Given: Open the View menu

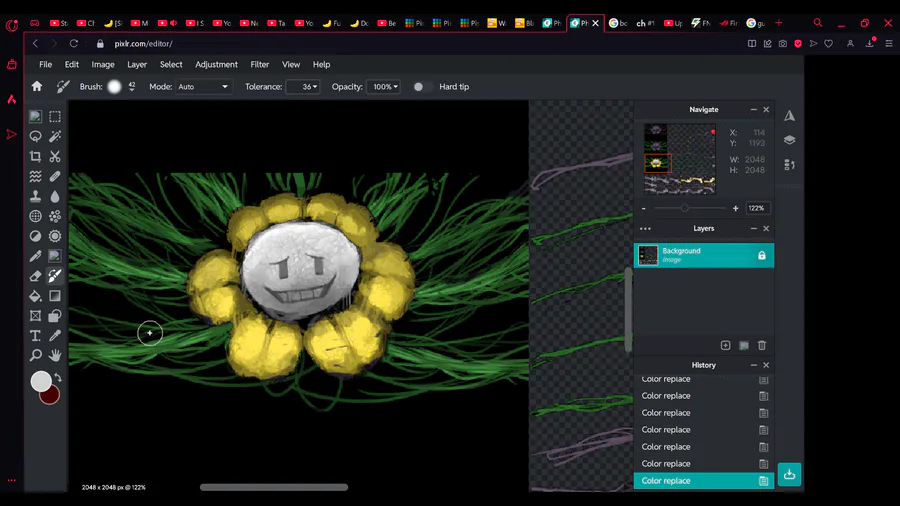Looking at the screenshot, I should click(291, 64).
